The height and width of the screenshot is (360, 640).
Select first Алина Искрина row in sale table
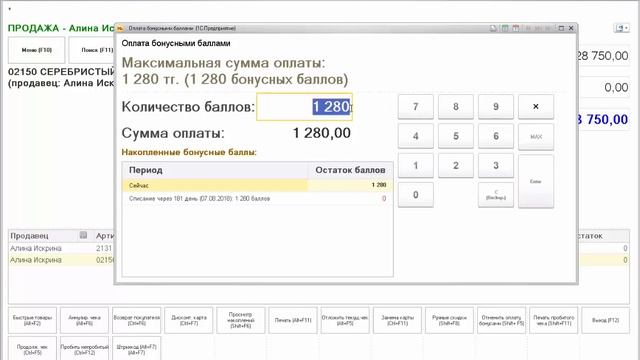(61, 248)
